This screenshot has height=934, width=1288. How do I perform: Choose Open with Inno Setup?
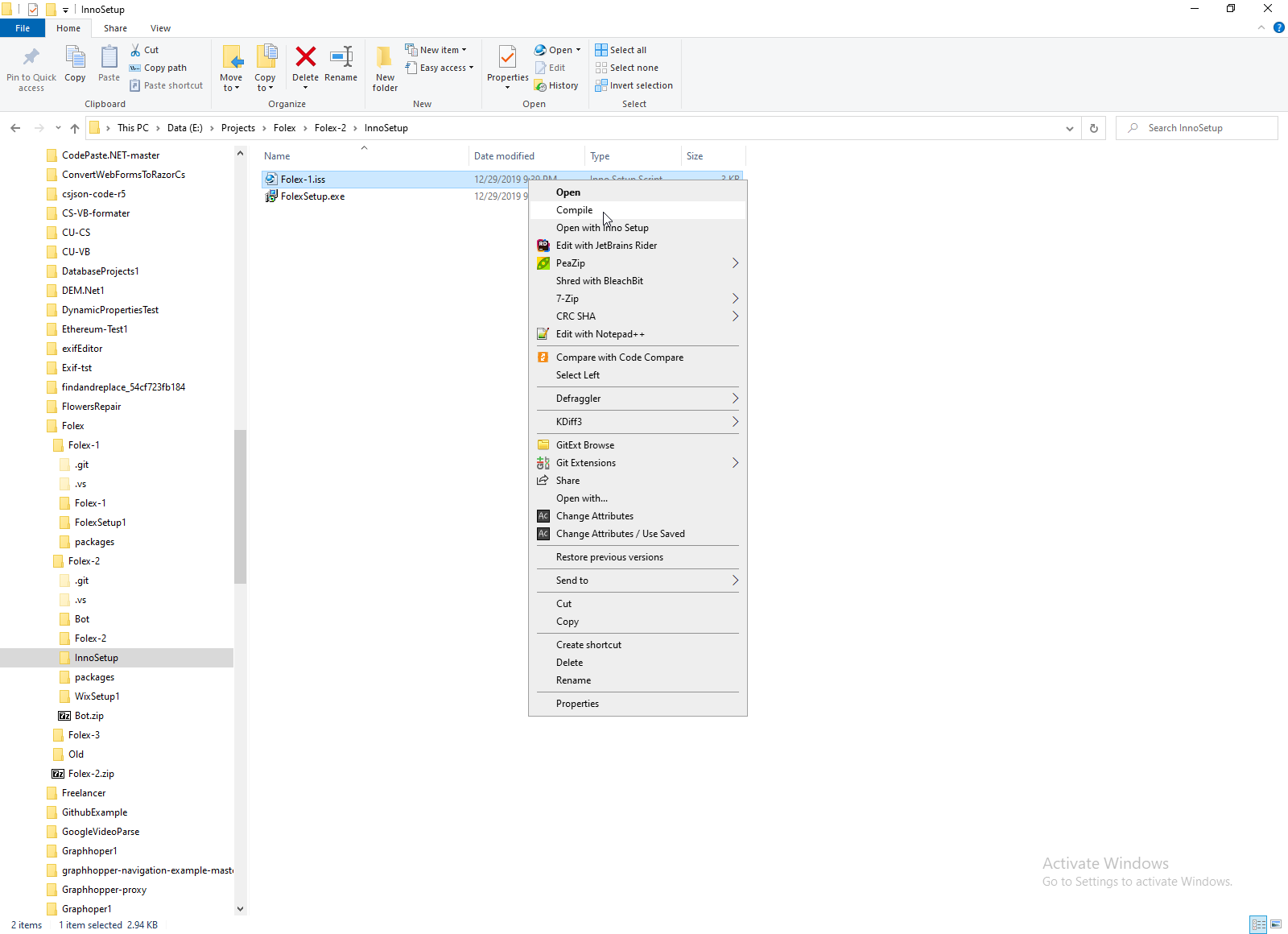[638, 228]
